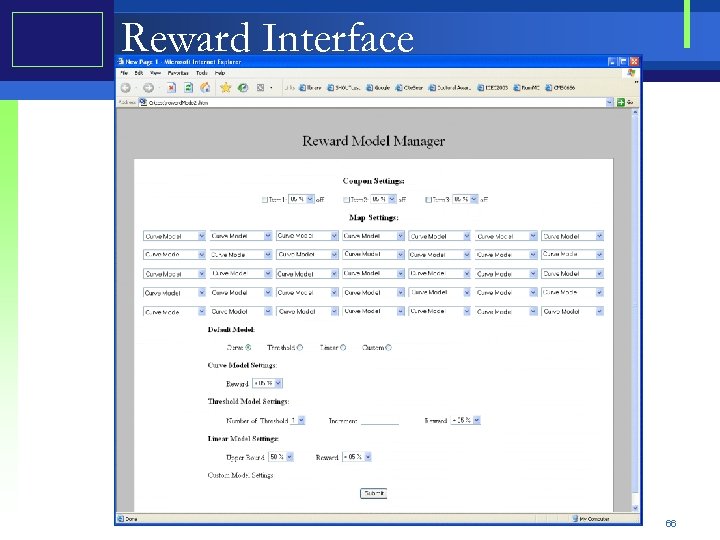Select the Threshold default model radio button
The height and width of the screenshot is (540, 720).
300,348
